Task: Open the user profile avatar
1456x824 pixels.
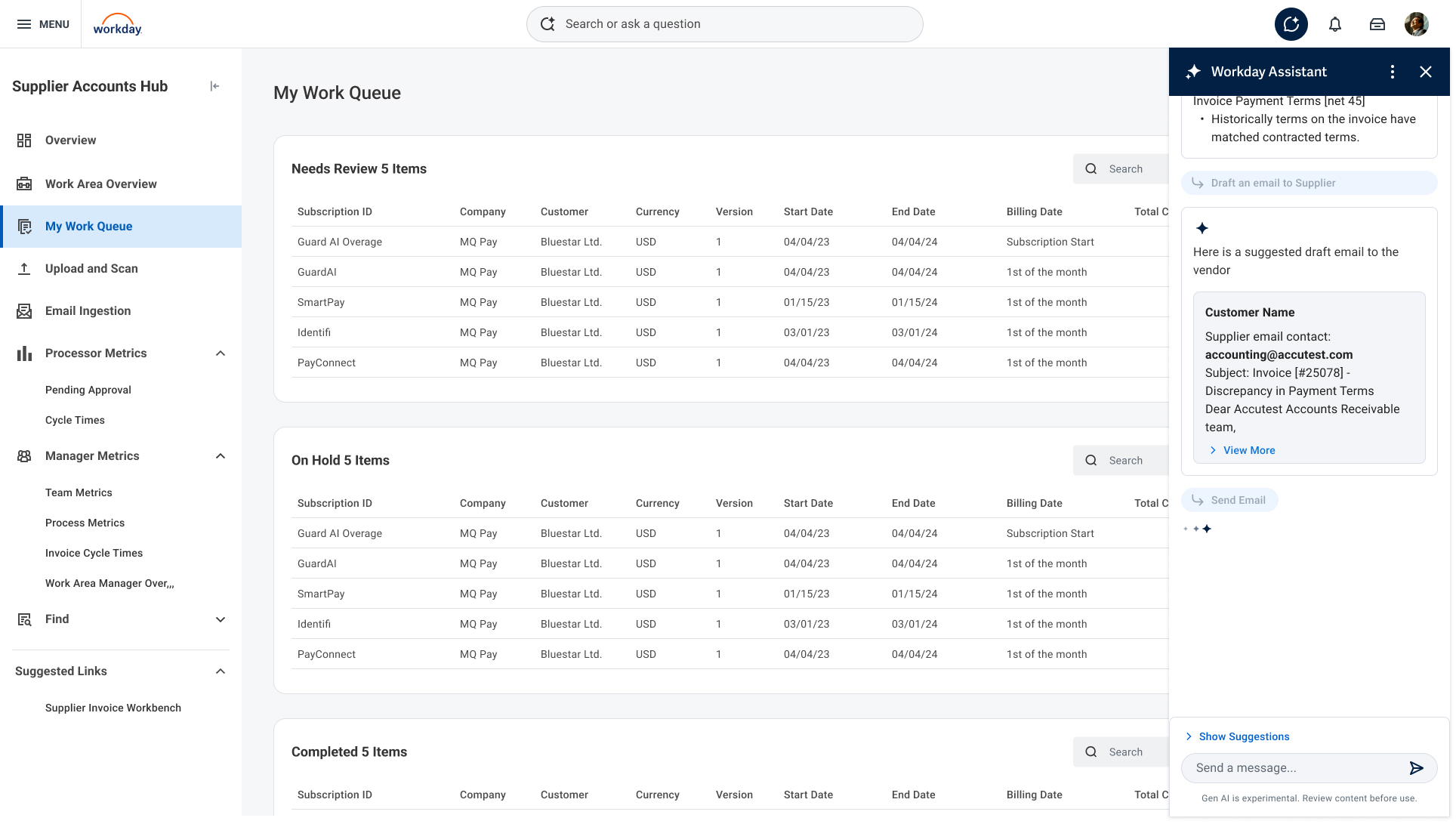Action: (x=1416, y=24)
